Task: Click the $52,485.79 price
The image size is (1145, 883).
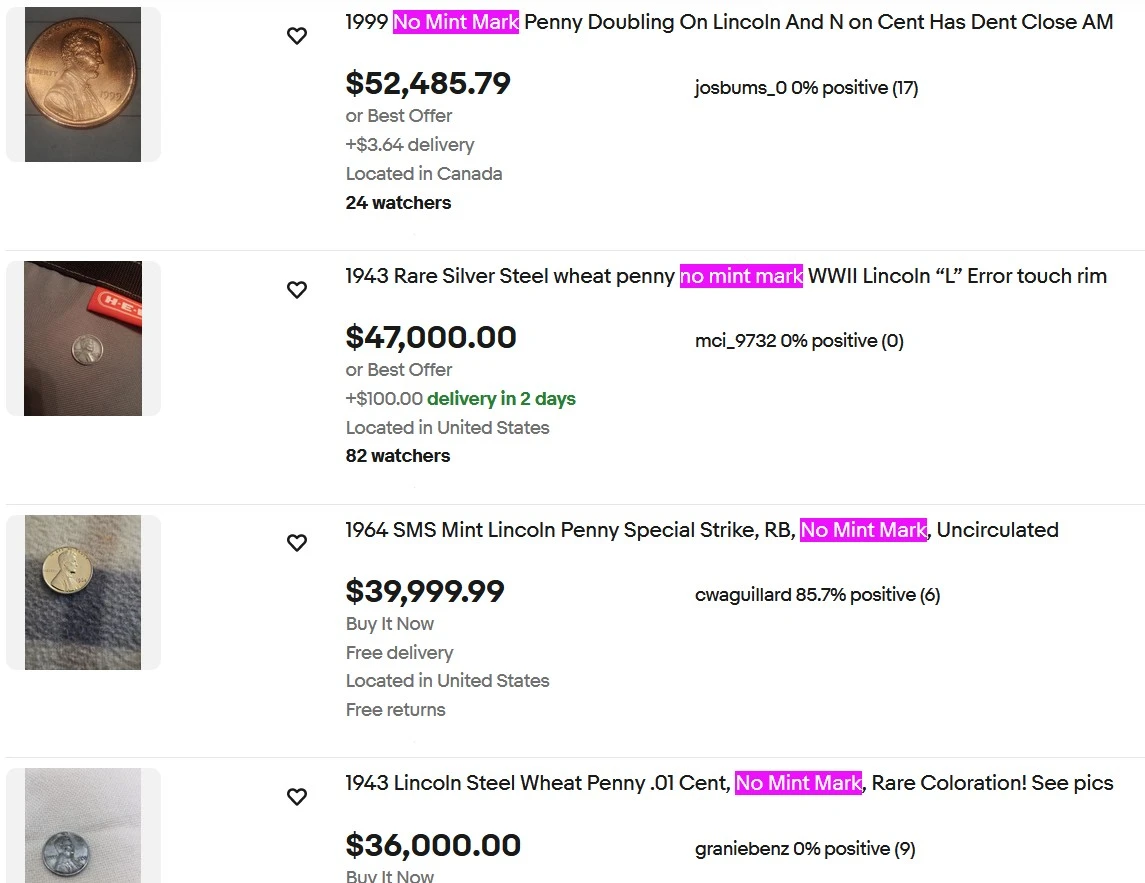Action: coord(428,83)
